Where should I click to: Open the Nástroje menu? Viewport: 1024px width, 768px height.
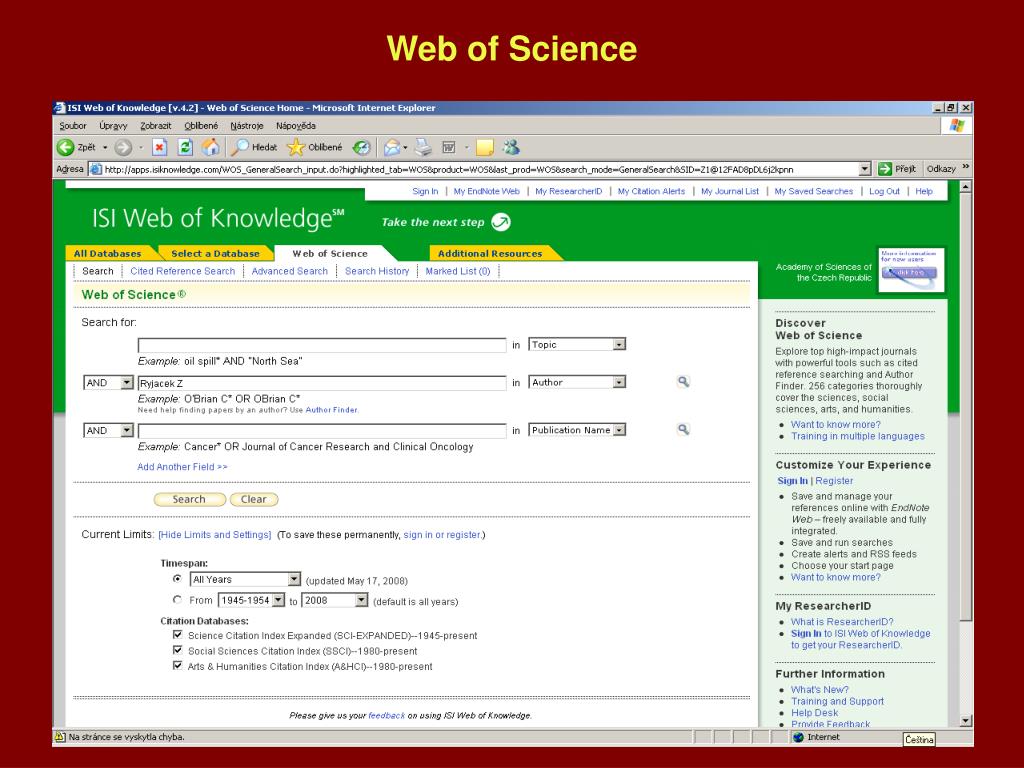point(247,125)
